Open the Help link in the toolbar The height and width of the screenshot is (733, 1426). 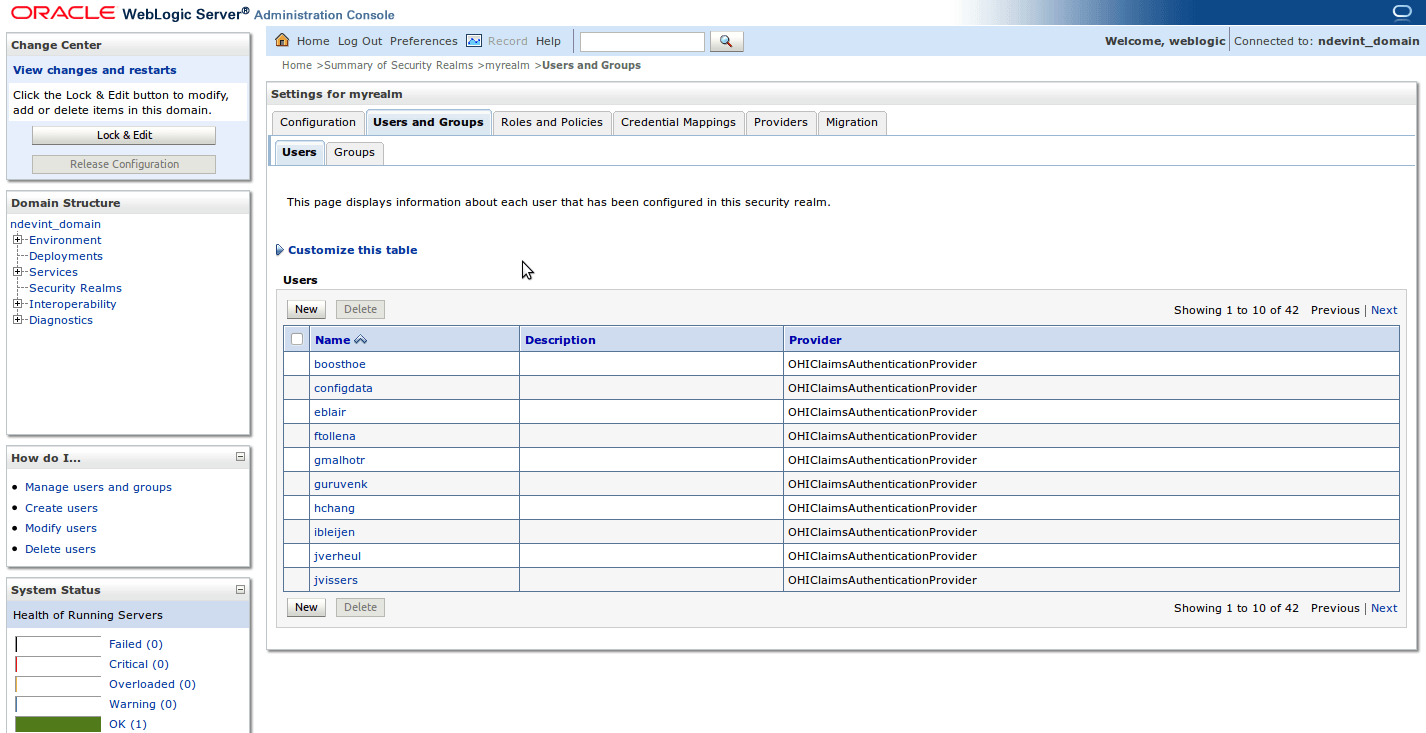pos(548,41)
